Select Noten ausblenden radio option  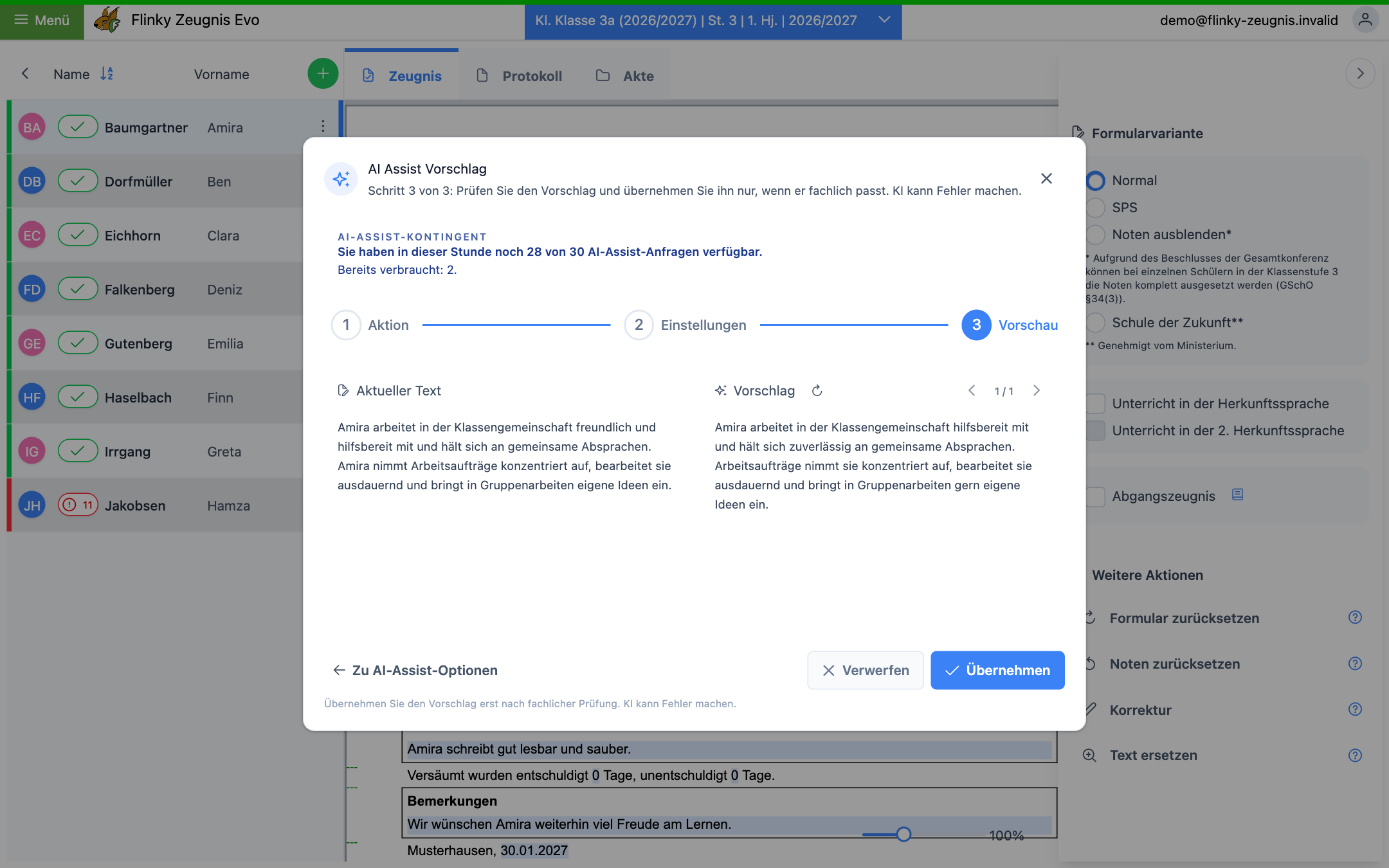pos(1096,235)
